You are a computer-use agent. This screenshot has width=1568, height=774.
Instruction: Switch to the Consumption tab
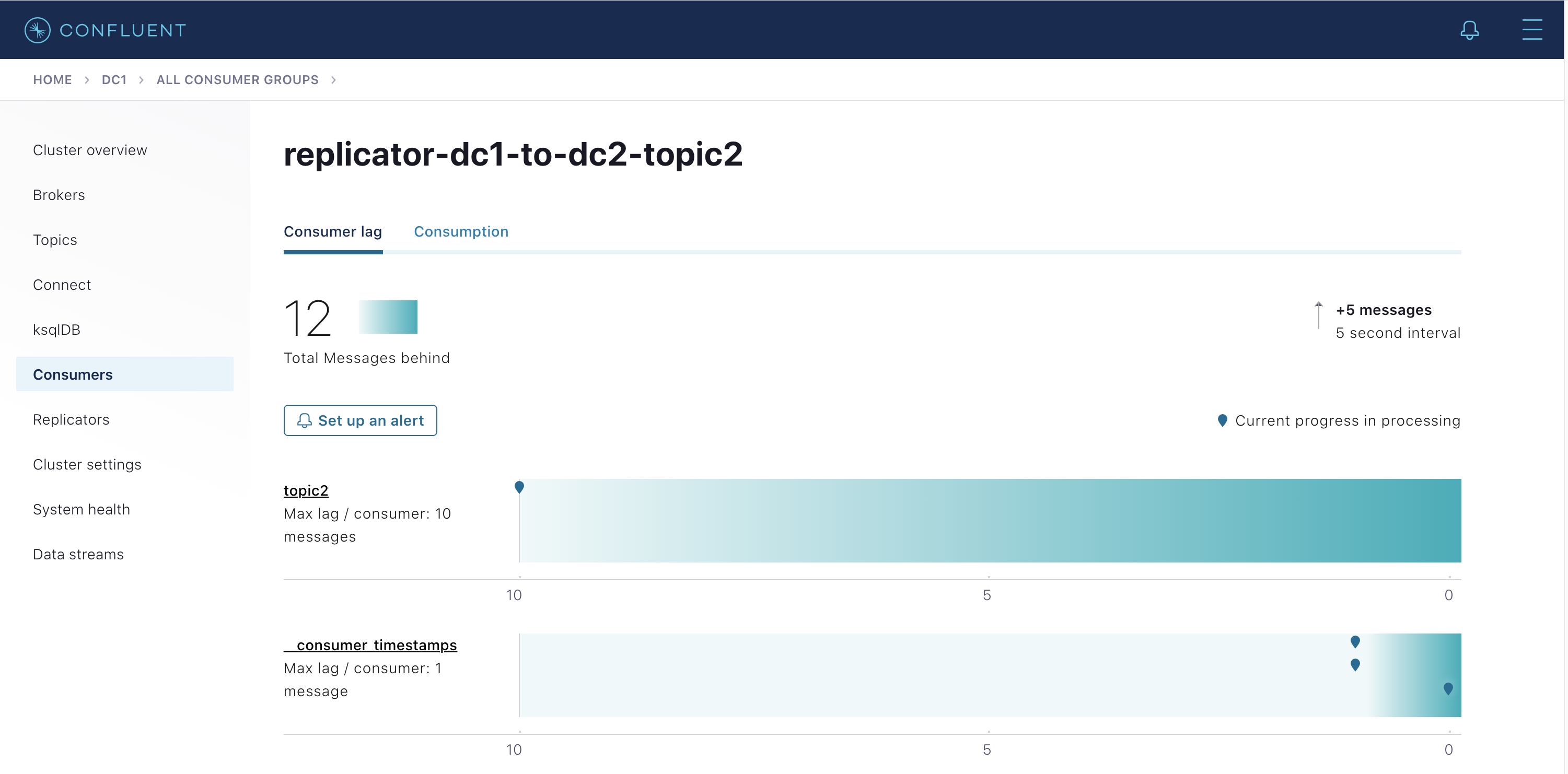[x=461, y=231]
